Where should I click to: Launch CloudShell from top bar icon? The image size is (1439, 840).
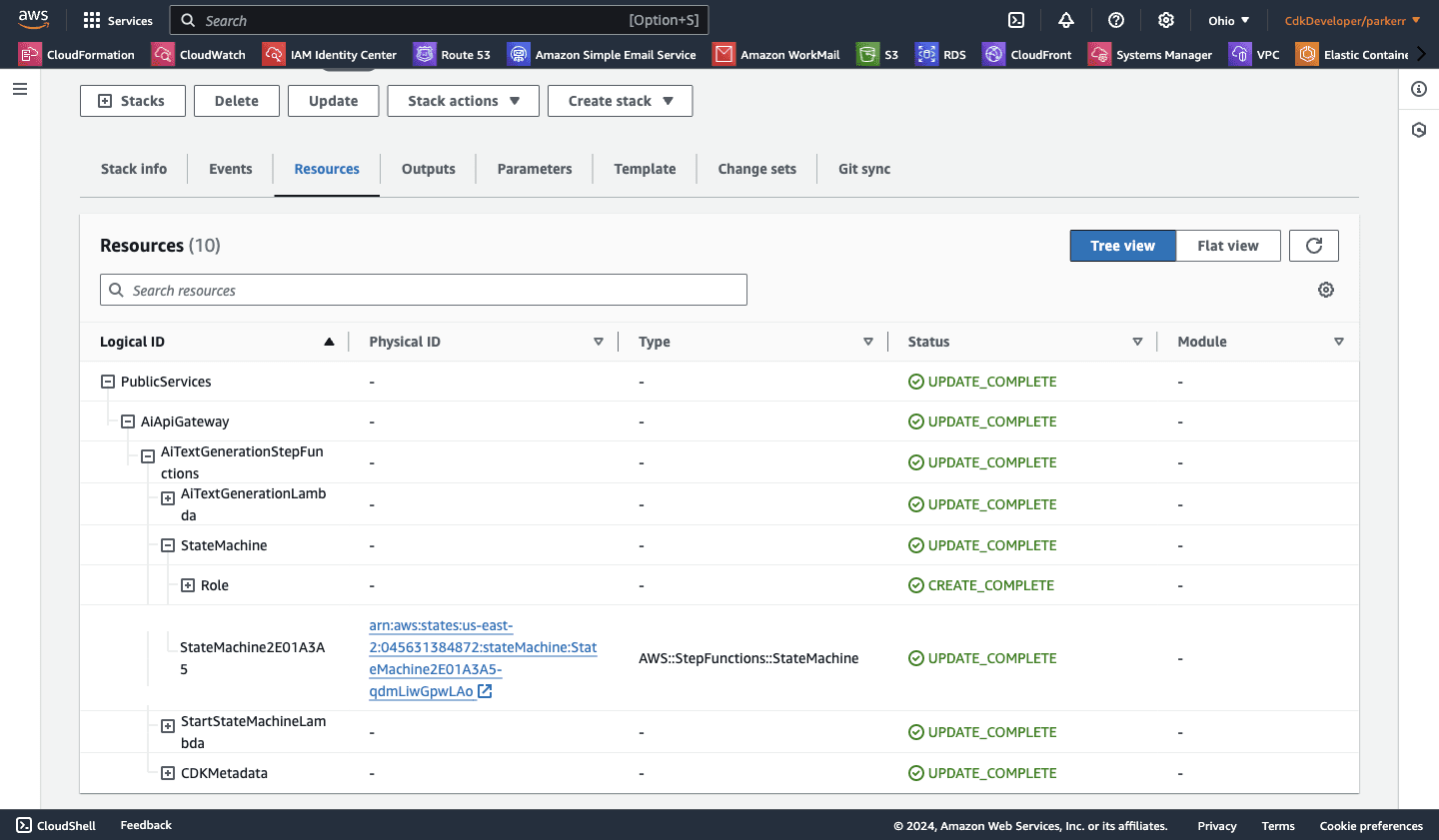1016,20
